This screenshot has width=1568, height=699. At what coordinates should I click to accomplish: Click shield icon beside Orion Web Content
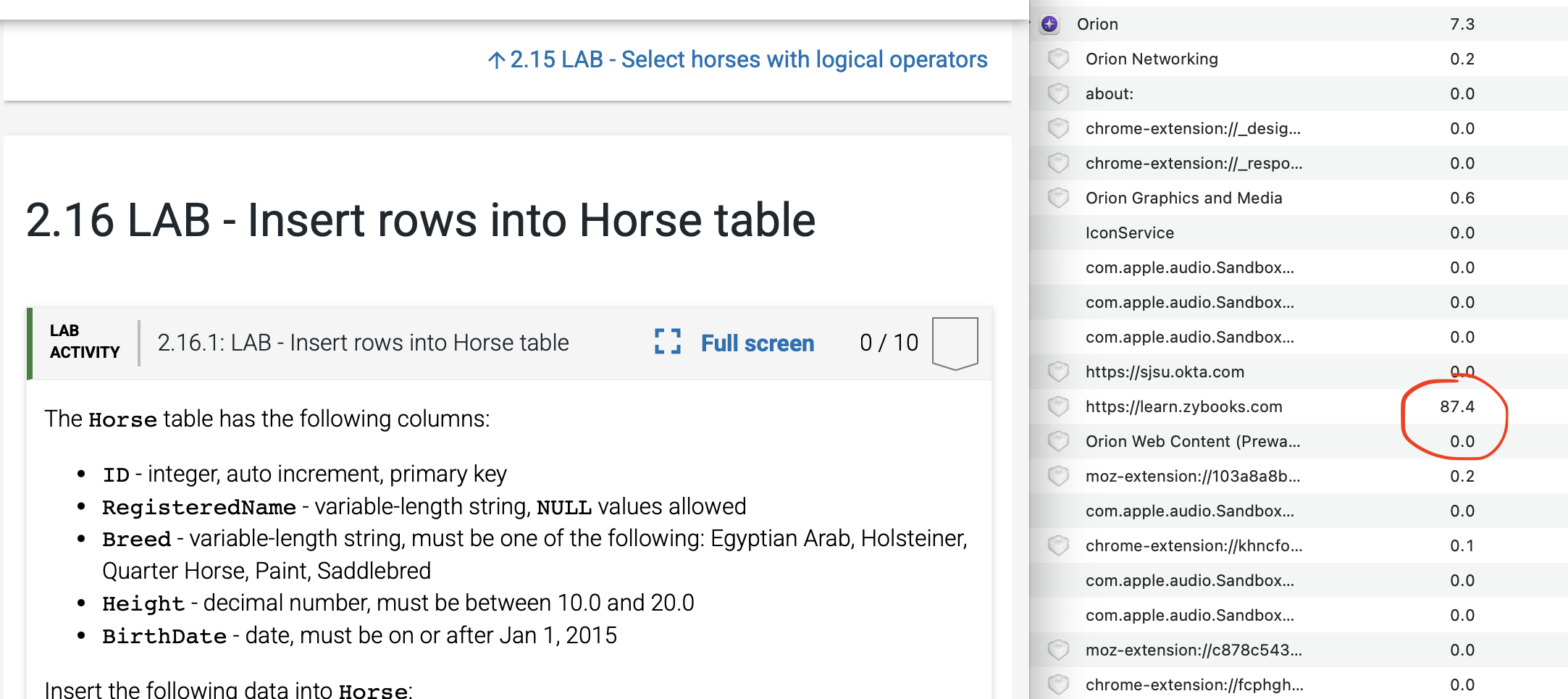pos(1058,441)
